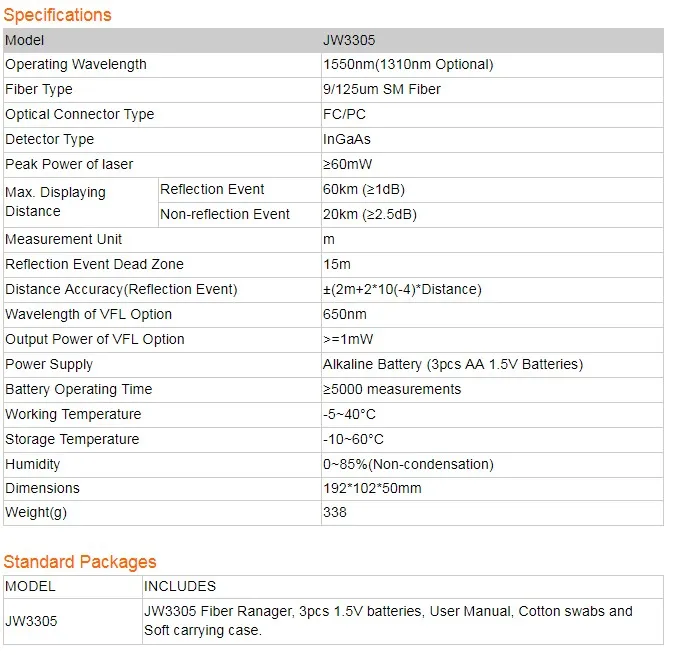Select the 'Operating Wavelength' label
The width and height of the screenshot is (673, 655).
76,65
